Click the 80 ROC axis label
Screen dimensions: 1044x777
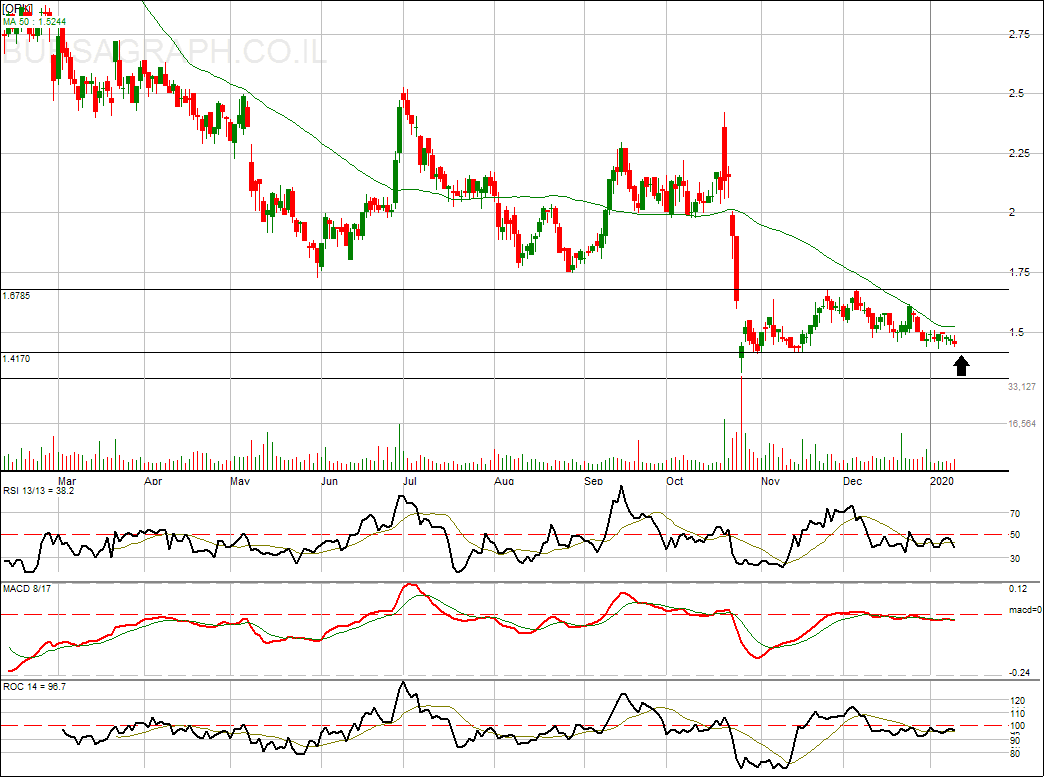point(1015,753)
